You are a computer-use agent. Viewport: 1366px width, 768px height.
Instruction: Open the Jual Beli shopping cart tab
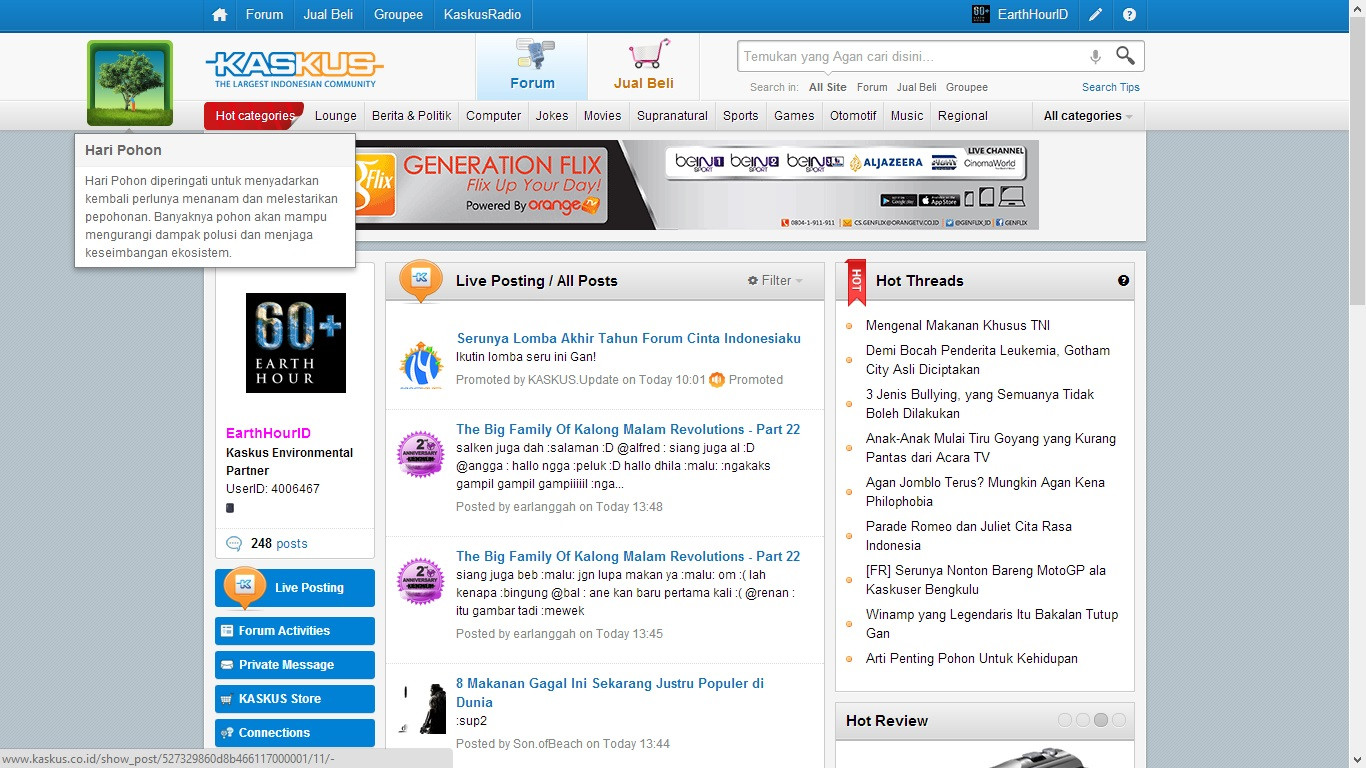click(x=643, y=66)
